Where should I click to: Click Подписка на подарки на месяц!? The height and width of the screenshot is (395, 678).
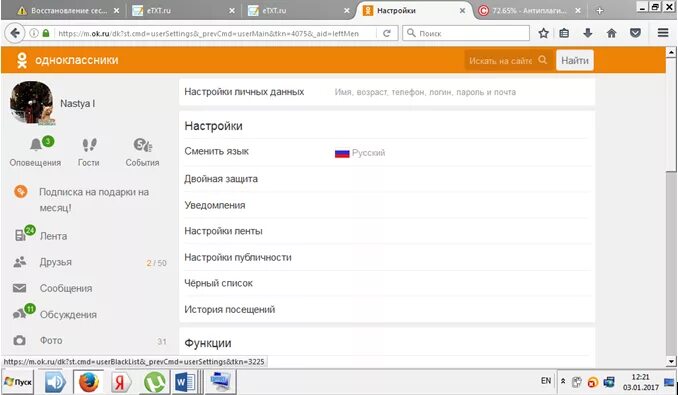[94, 200]
